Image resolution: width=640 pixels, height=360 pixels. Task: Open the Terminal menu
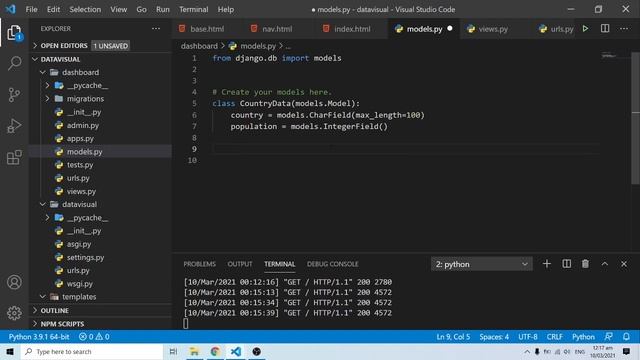tap(193, 9)
